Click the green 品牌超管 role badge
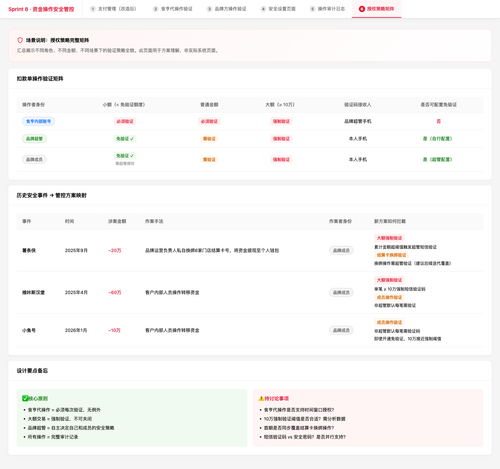This screenshot has width=500, height=469. coord(34,139)
